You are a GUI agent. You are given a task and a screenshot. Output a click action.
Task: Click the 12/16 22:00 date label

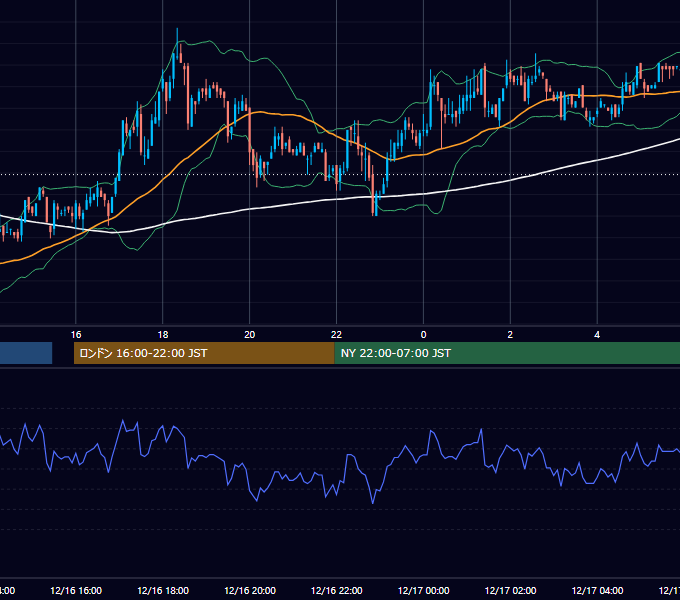coord(337,590)
